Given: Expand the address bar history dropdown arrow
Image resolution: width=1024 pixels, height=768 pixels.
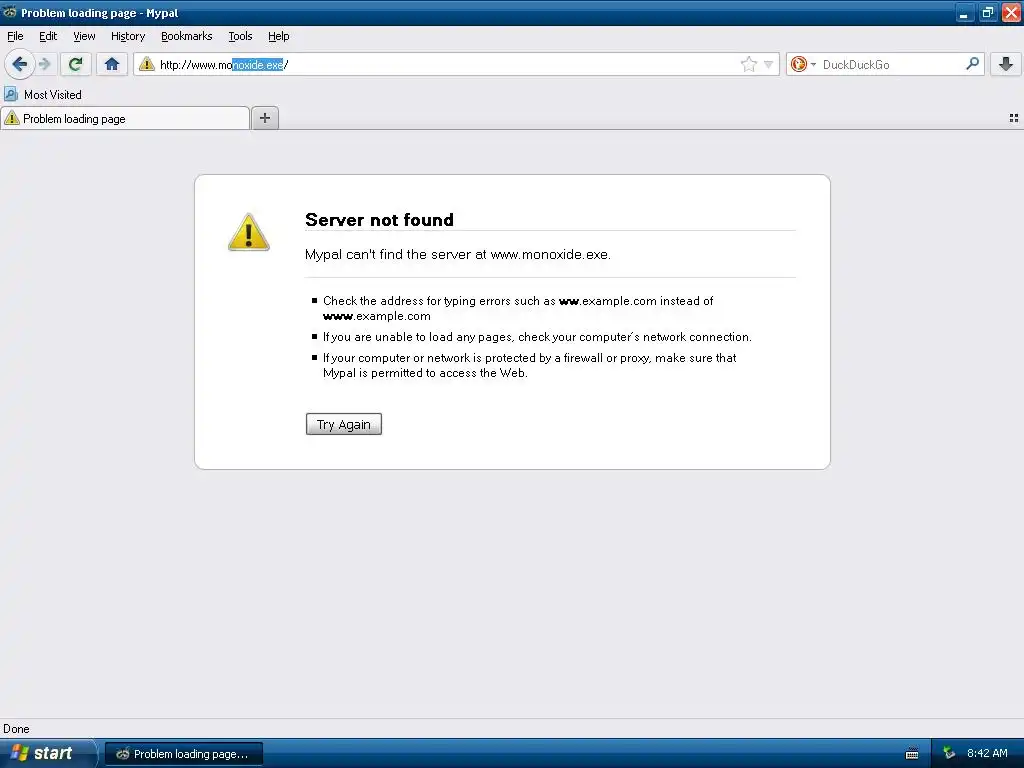Looking at the screenshot, I should click(x=769, y=64).
